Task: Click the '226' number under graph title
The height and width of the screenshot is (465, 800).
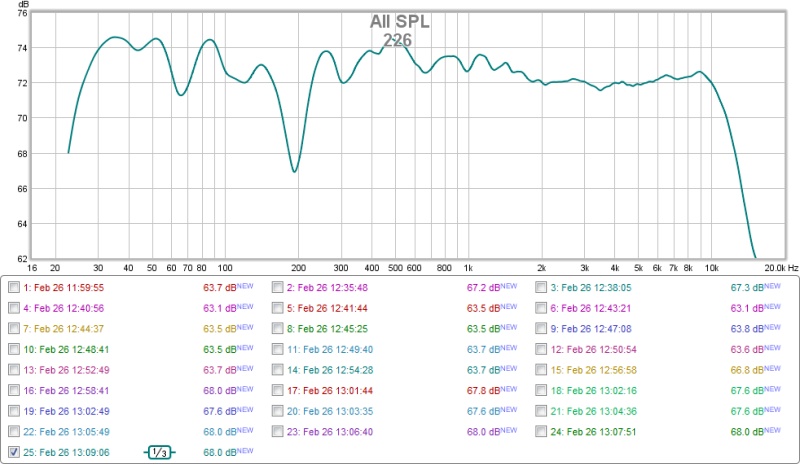Action: tap(397, 40)
